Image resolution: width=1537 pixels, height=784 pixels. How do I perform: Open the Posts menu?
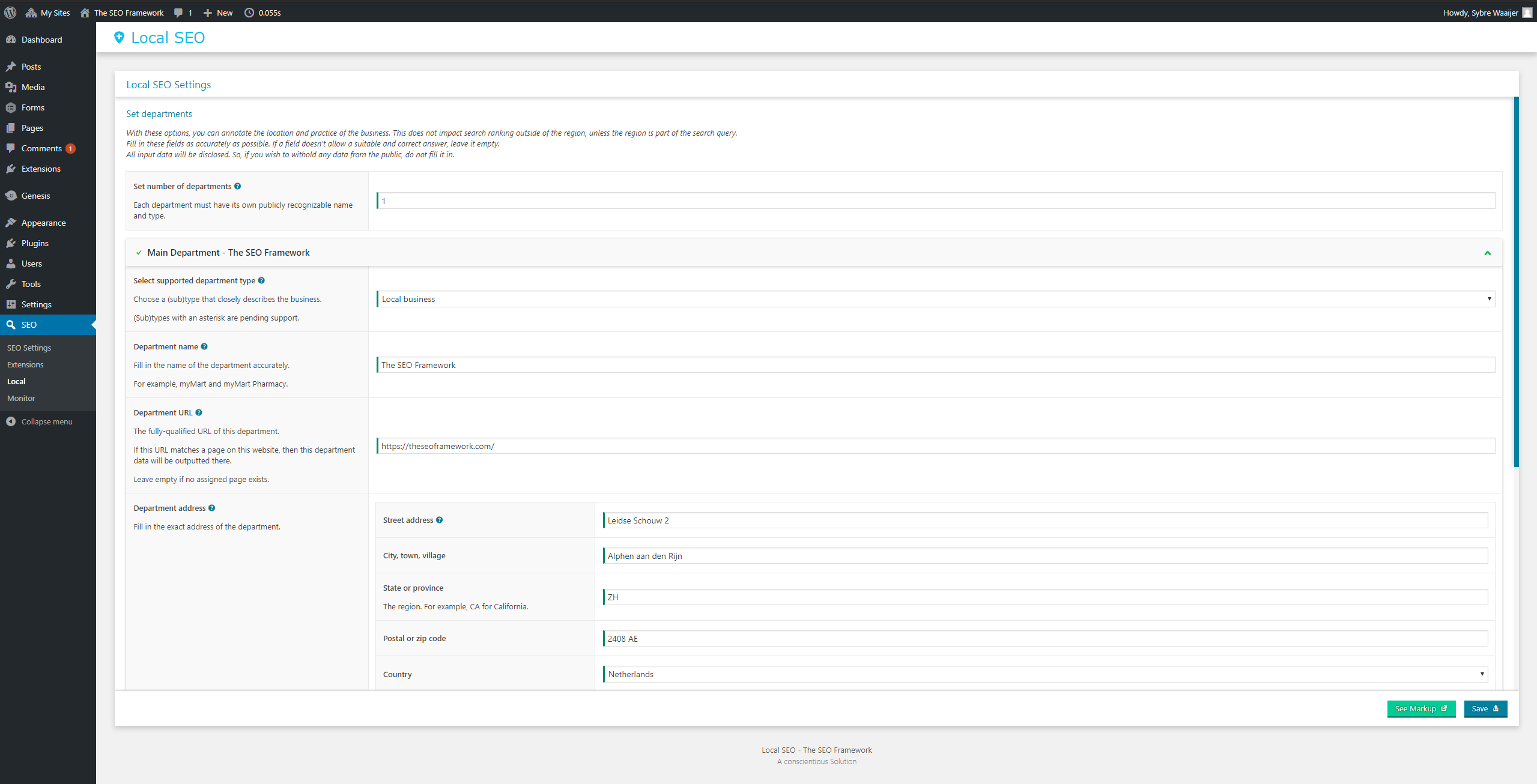[x=48, y=67]
